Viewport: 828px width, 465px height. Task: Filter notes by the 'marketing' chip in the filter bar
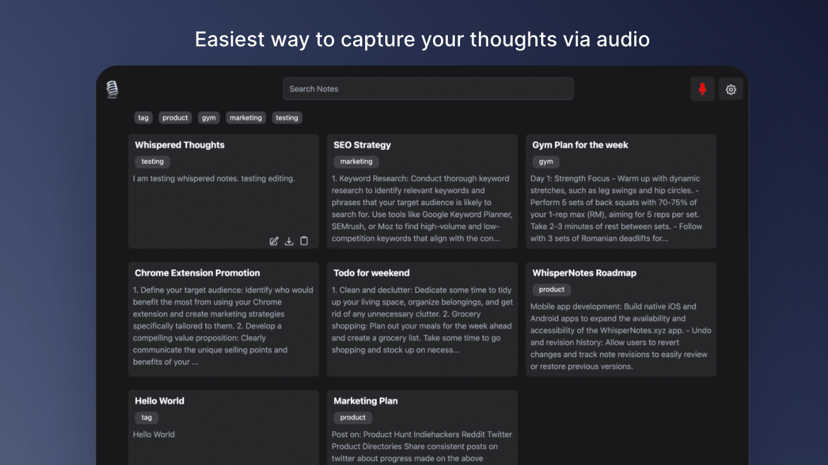[x=246, y=118]
